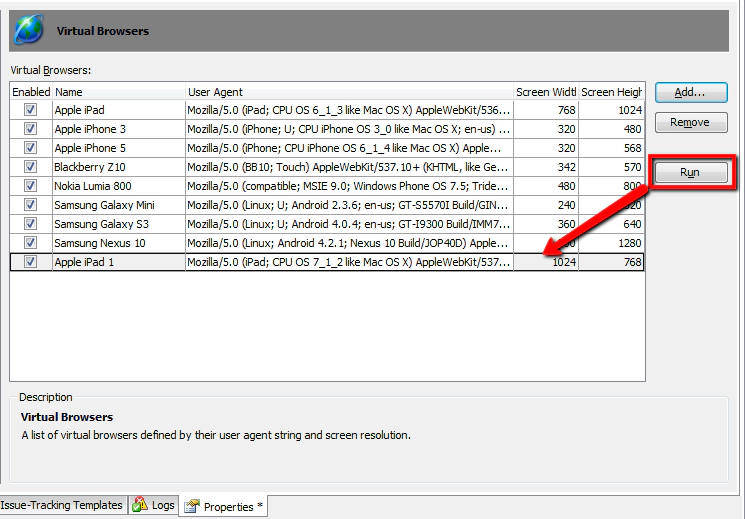
Task: Toggle the Apple iPad 1 checkbox
Action: (30, 262)
